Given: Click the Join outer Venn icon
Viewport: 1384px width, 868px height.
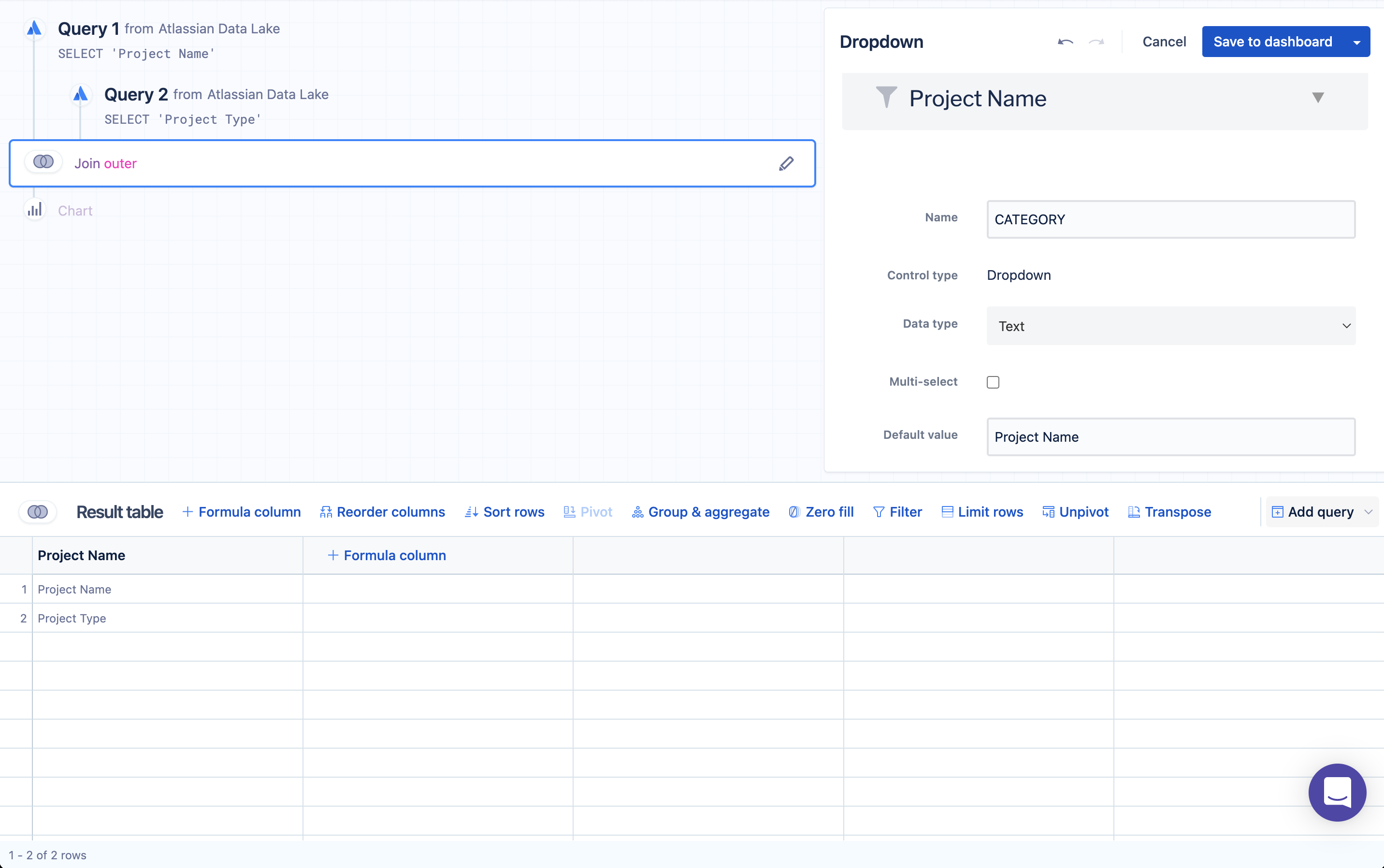Looking at the screenshot, I should (x=43, y=162).
